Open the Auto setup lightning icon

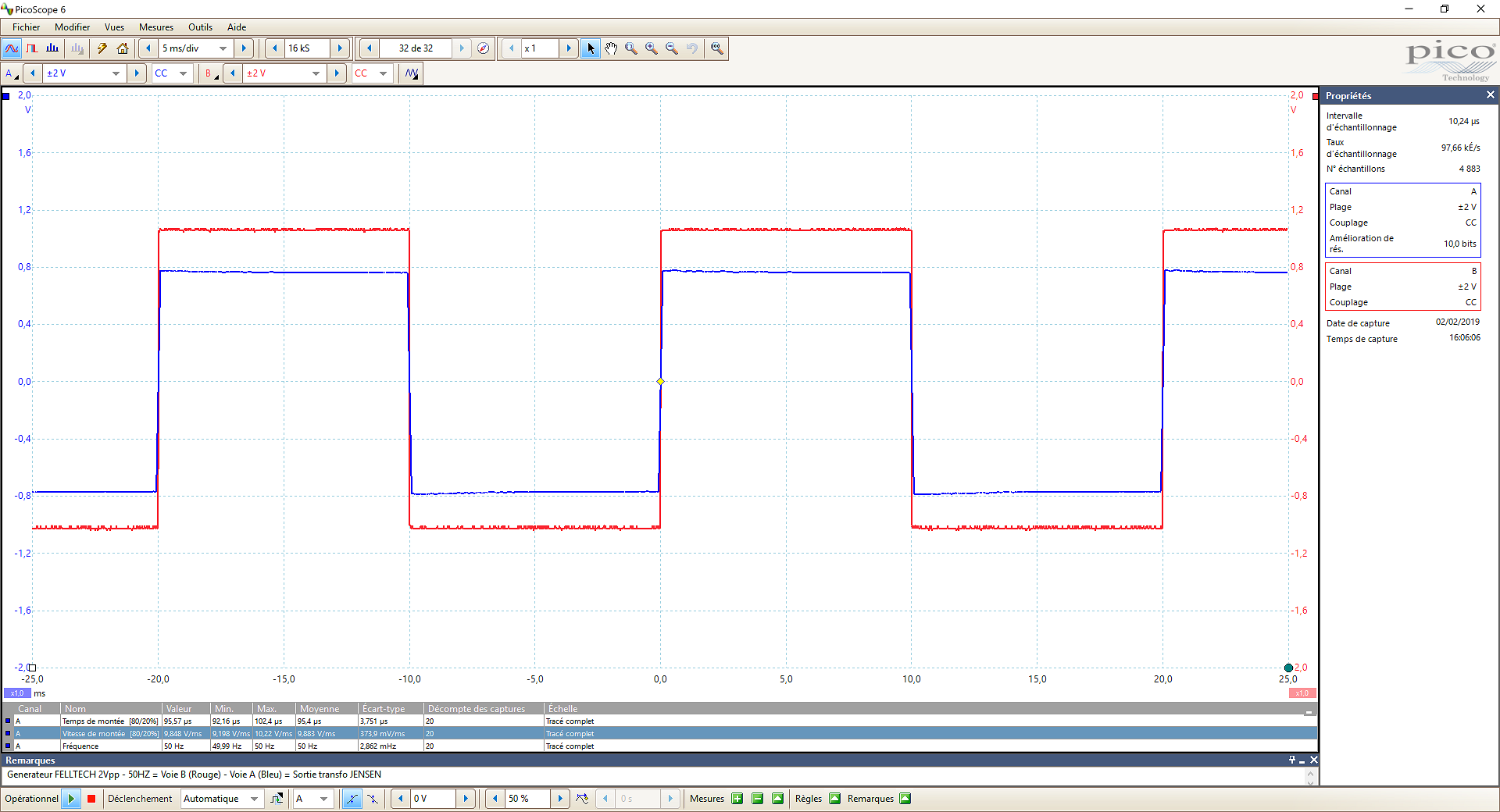click(x=102, y=48)
